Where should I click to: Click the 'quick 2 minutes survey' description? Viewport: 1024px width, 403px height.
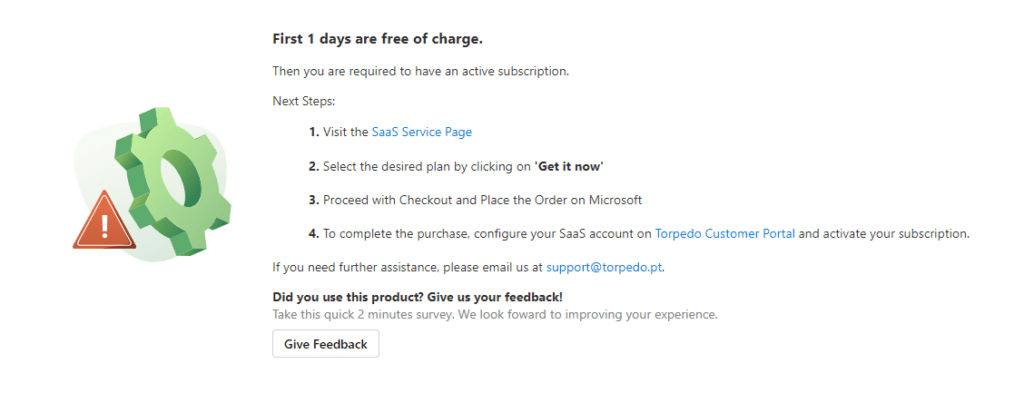coord(495,314)
